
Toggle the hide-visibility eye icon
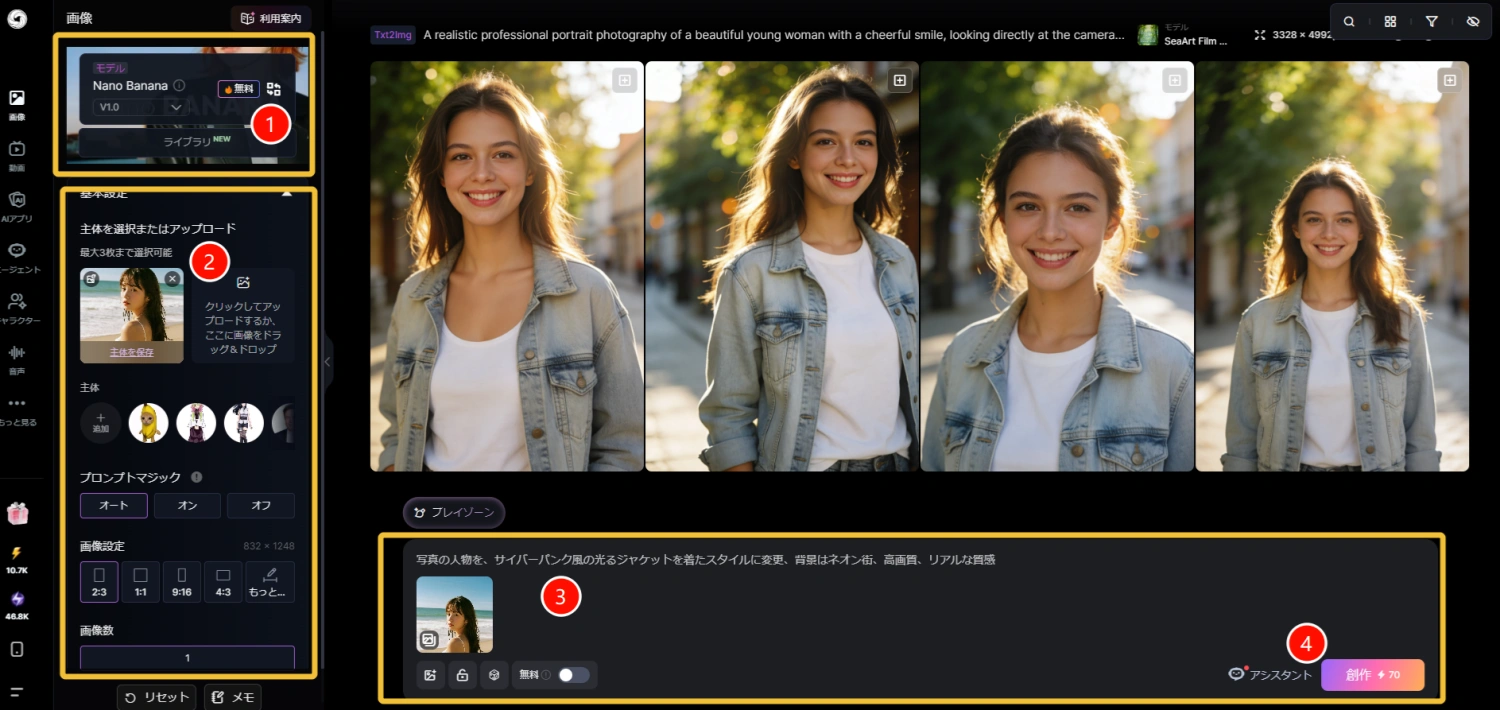coord(1472,21)
